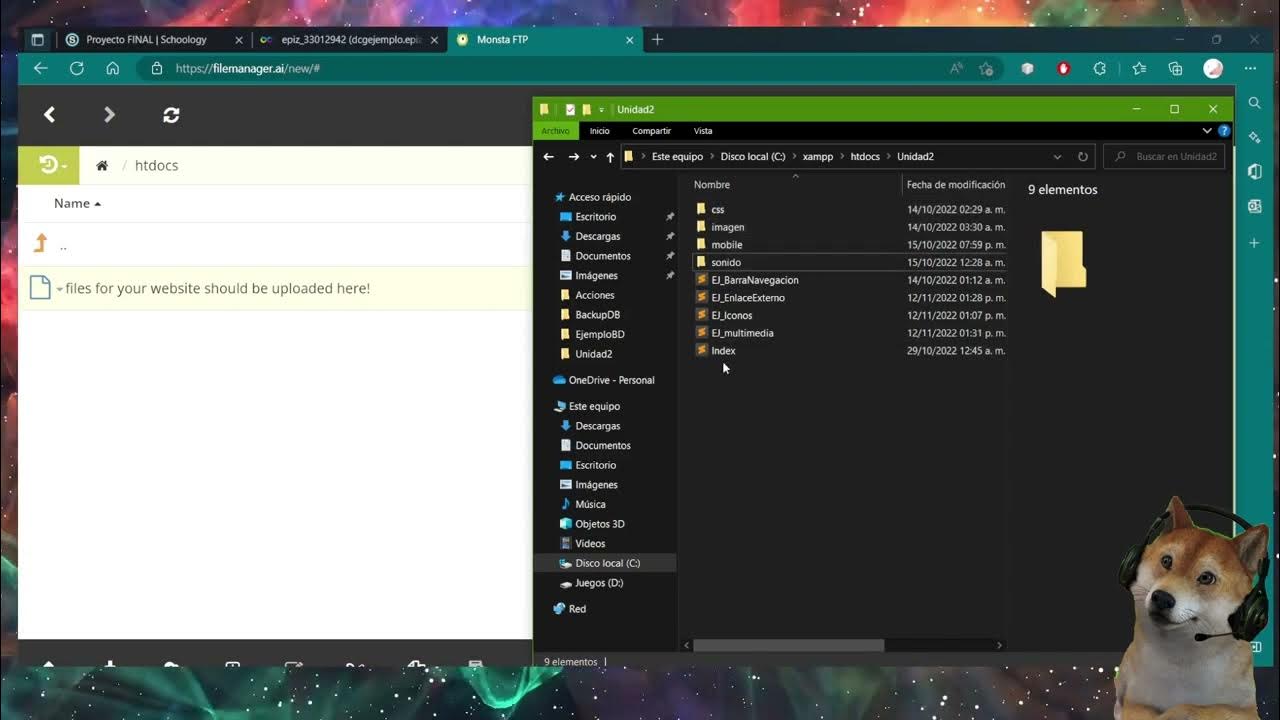The image size is (1280, 720).
Task: Select the htdocs breadcrumb in Monsta FTP
Action: click(156, 165)
